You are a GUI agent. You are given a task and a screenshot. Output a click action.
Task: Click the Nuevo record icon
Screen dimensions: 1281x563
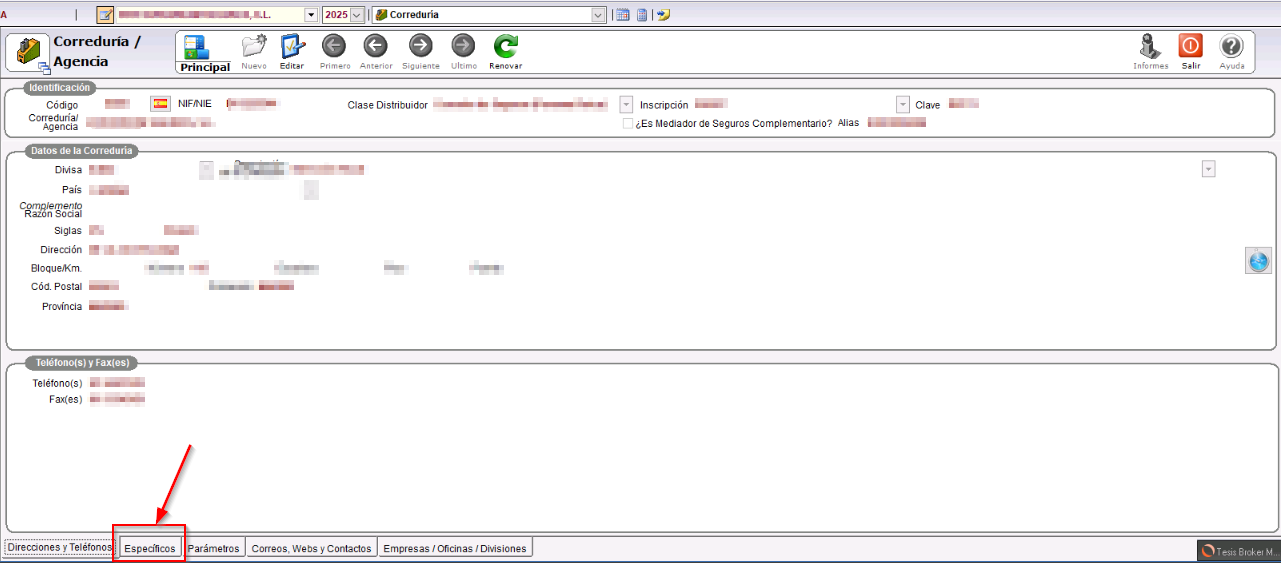click(x=254, y=52)
